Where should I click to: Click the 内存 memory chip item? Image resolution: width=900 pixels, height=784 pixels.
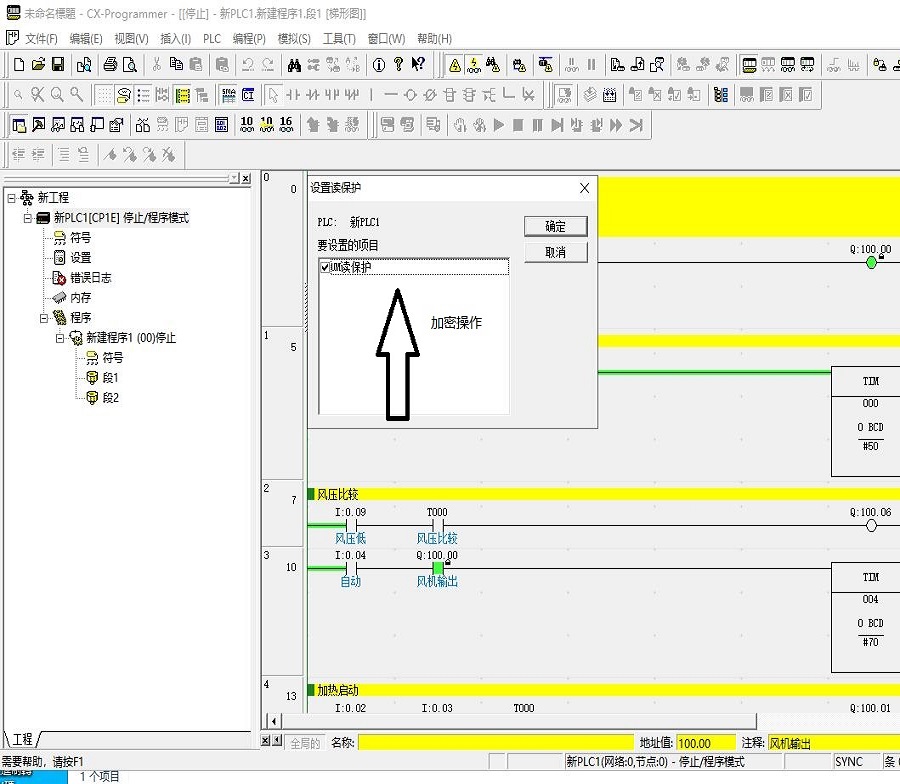click(x=80, y=298)
